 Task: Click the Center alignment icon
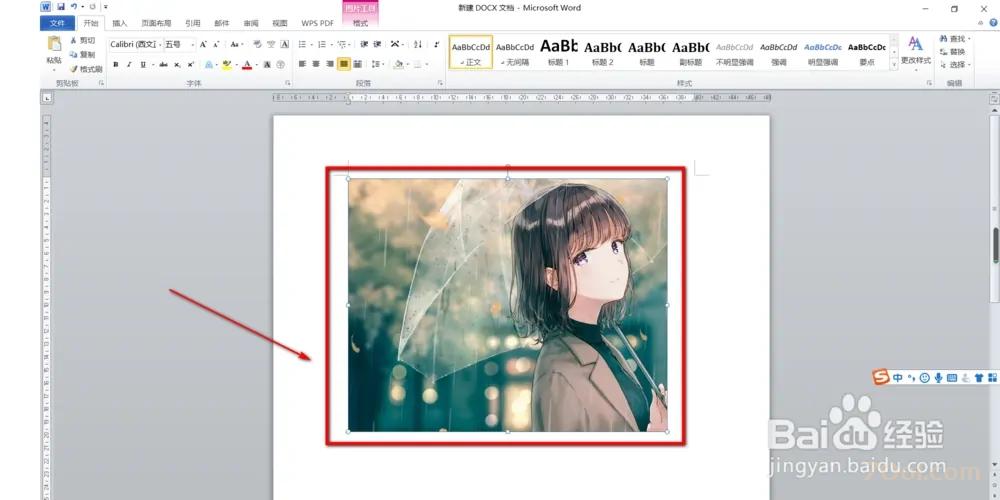[316, 64]
